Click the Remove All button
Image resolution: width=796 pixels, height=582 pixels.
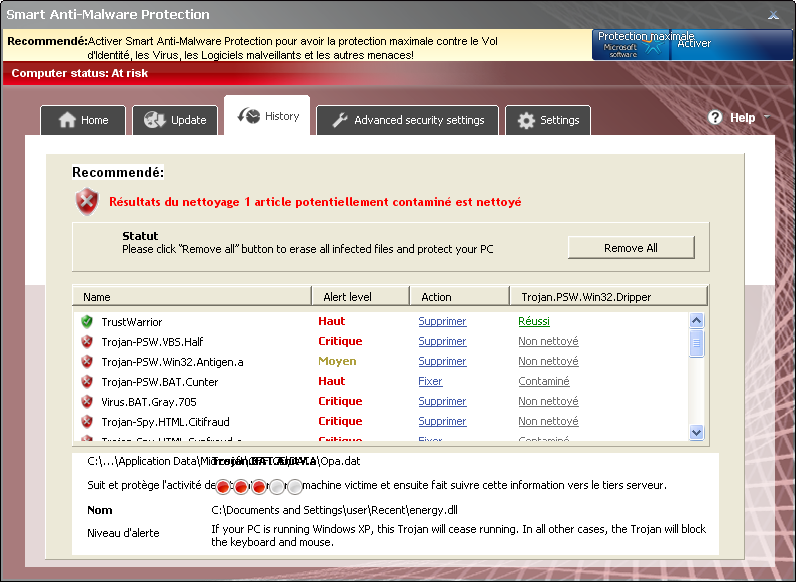point(631,248)
